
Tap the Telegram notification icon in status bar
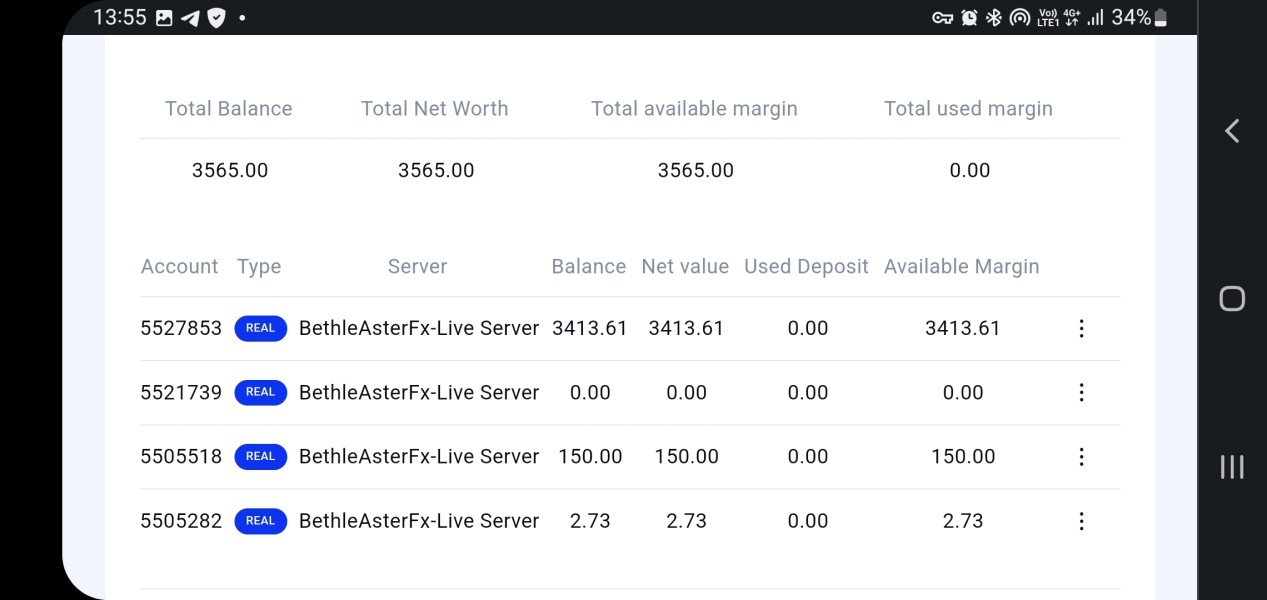tap(190, 18)
